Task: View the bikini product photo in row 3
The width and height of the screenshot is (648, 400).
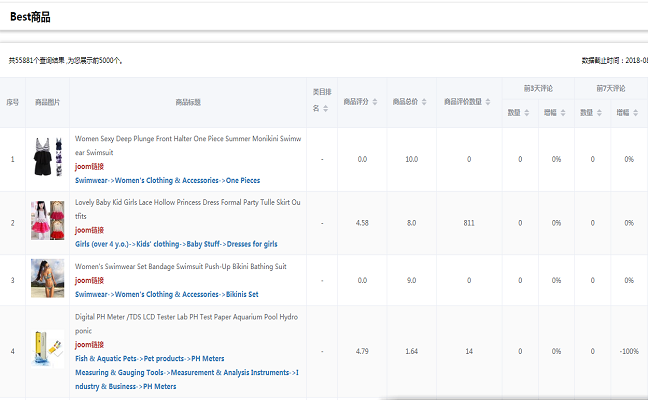Action: [x=48, y=278]
